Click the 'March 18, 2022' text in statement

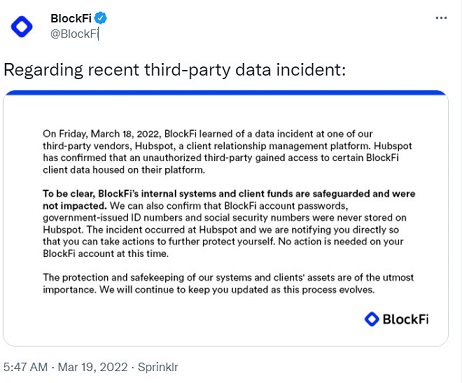[126, 134]
